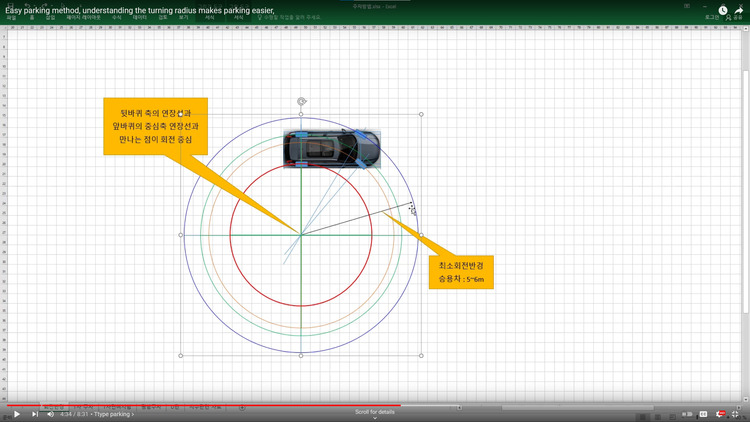Open the video settings gear
The image size is (750, 422).
[720, 414]
